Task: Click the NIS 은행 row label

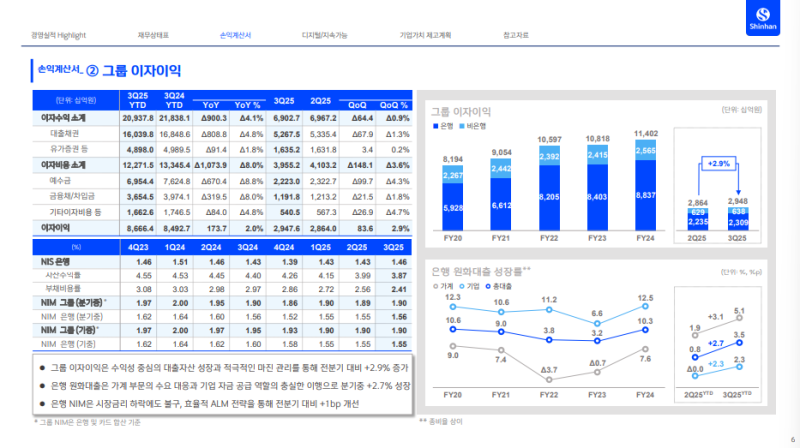Action: pyautogui.click(x=58, y=259)
